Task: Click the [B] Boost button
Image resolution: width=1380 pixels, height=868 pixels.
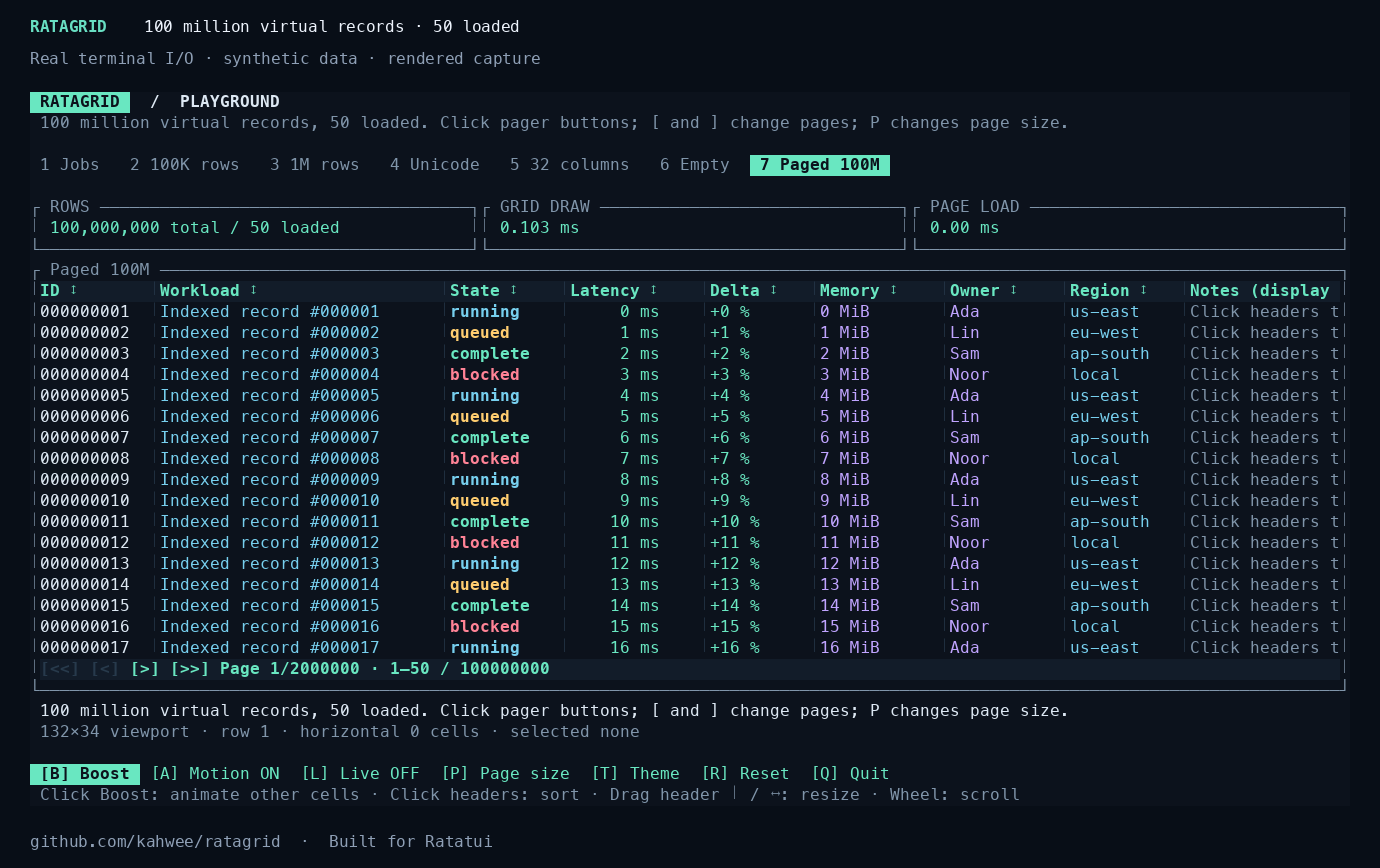Action: point(85,774)
